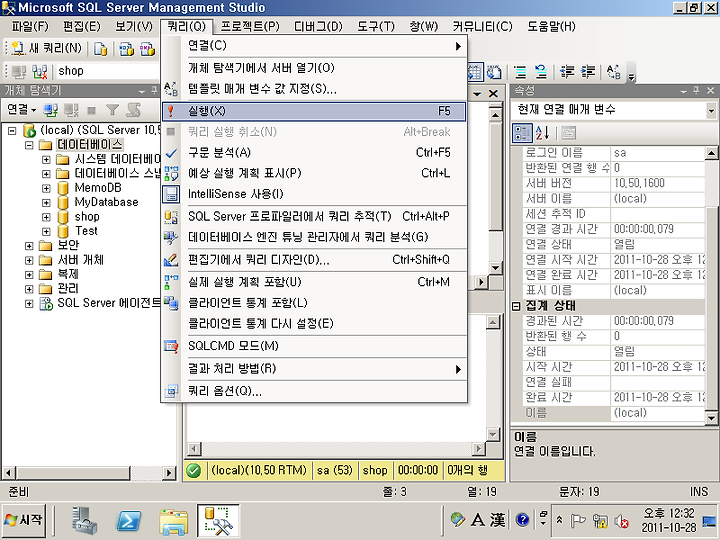Viewport: 720px width, 540px height.
Task: Select 클라이언트 통계 다시 설정(E)
Action: pyautogui.click(x=314, y=324)
